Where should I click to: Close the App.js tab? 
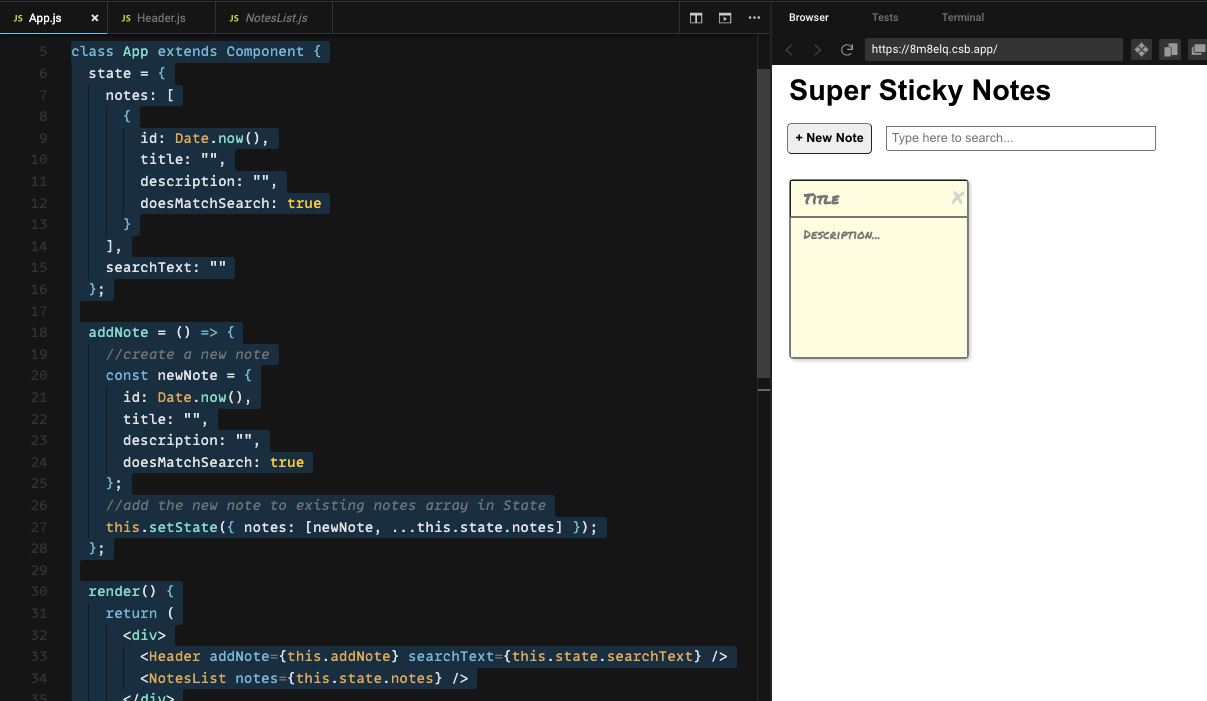click(x=95, y=18)
